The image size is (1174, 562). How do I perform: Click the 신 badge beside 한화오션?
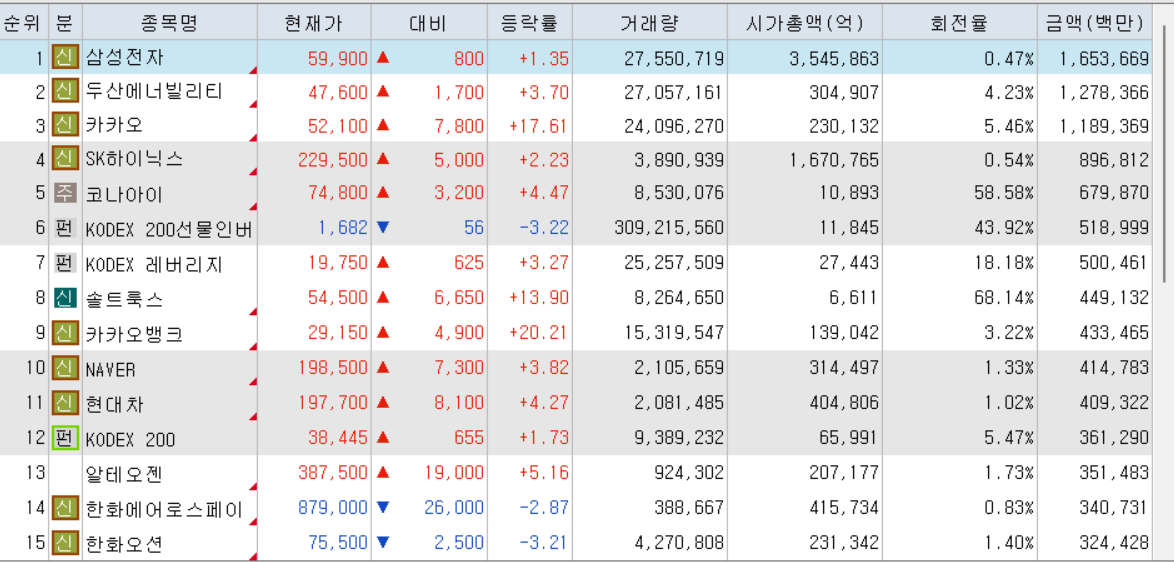tap(65, 542)
